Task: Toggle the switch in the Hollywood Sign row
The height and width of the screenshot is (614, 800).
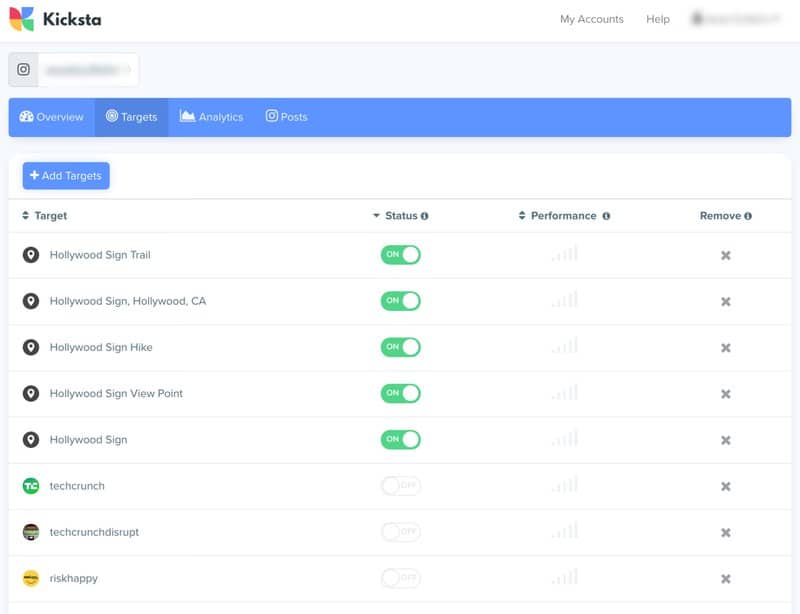Action: [401, 439]
